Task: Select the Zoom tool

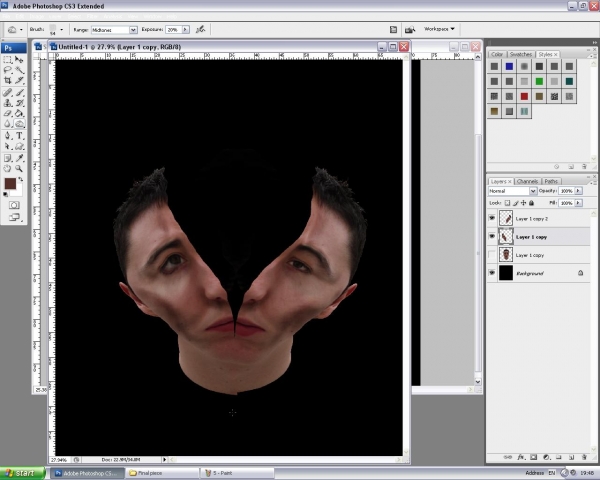Action: pos(19,168)
